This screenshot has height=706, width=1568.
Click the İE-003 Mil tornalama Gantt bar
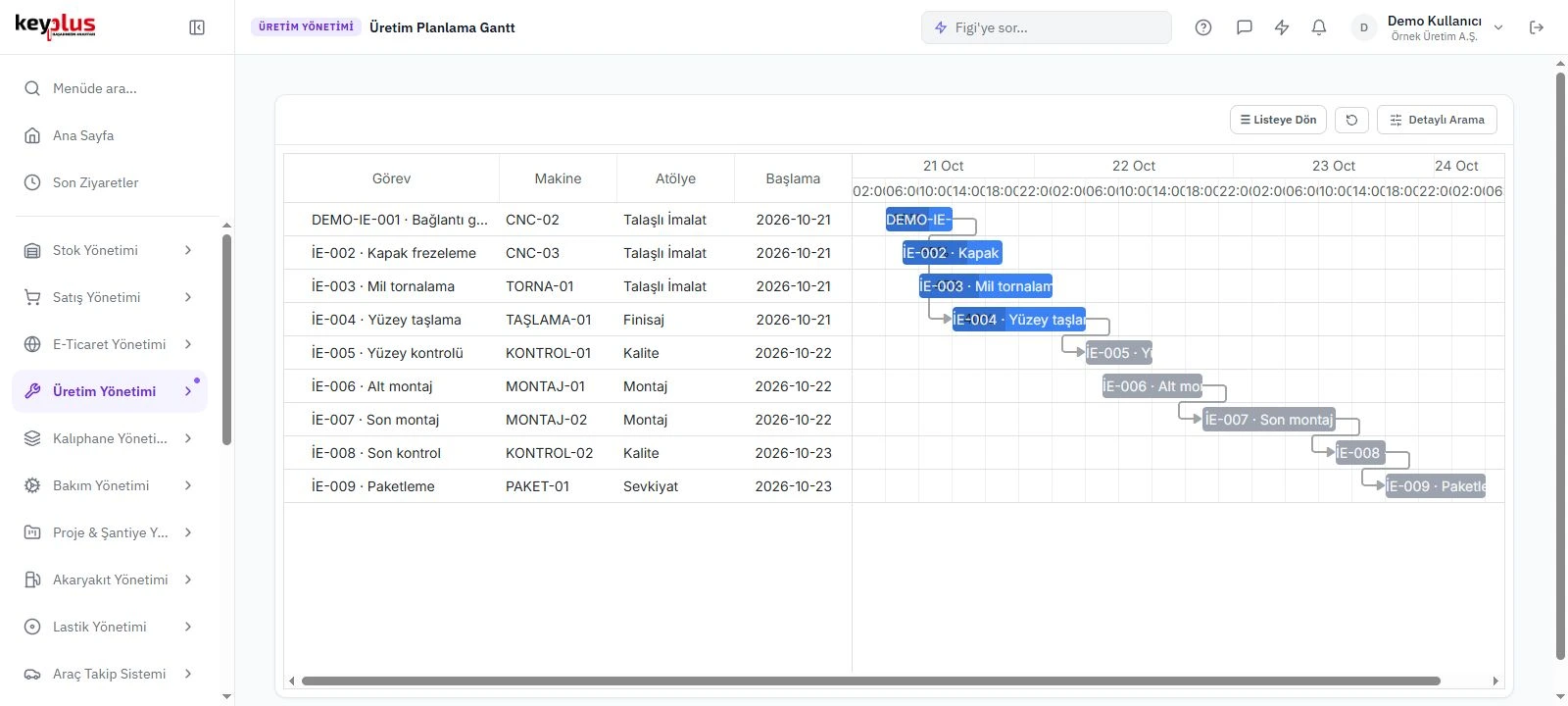(985, 286)
